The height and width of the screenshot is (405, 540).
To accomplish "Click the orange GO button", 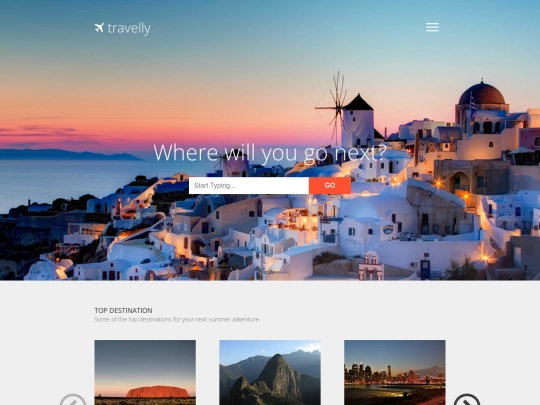I will (x=330, y=186).
